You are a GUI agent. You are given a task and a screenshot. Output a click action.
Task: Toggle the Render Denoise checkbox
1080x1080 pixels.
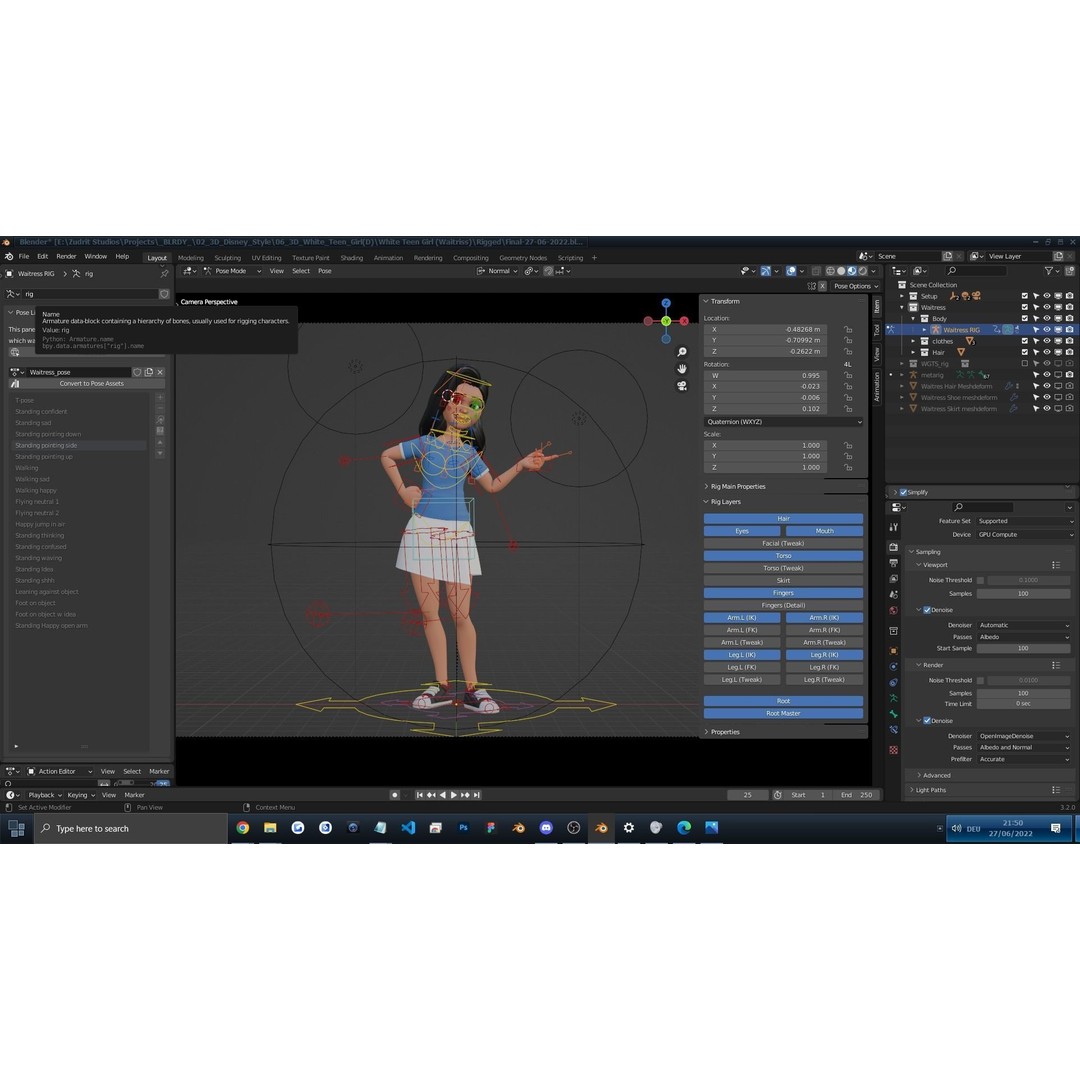(x=927, y=720)
